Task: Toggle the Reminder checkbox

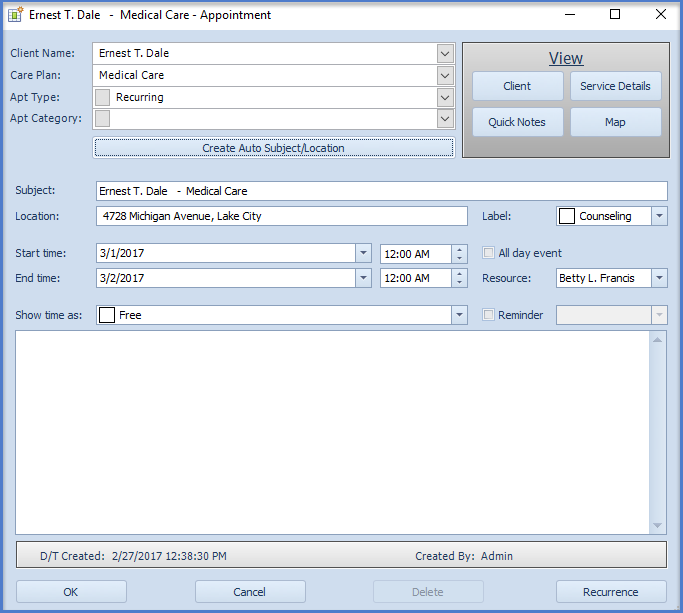Action: point(489,315)
